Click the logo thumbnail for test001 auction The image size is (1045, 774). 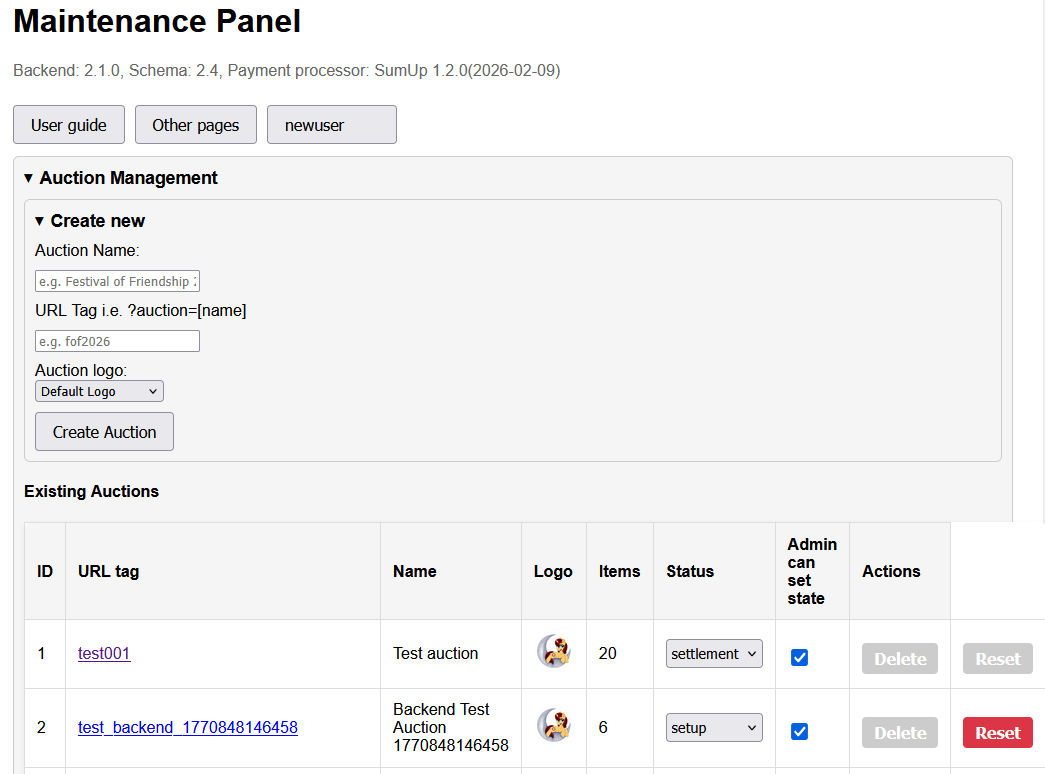pyautogui.click(x=553, y=652)
